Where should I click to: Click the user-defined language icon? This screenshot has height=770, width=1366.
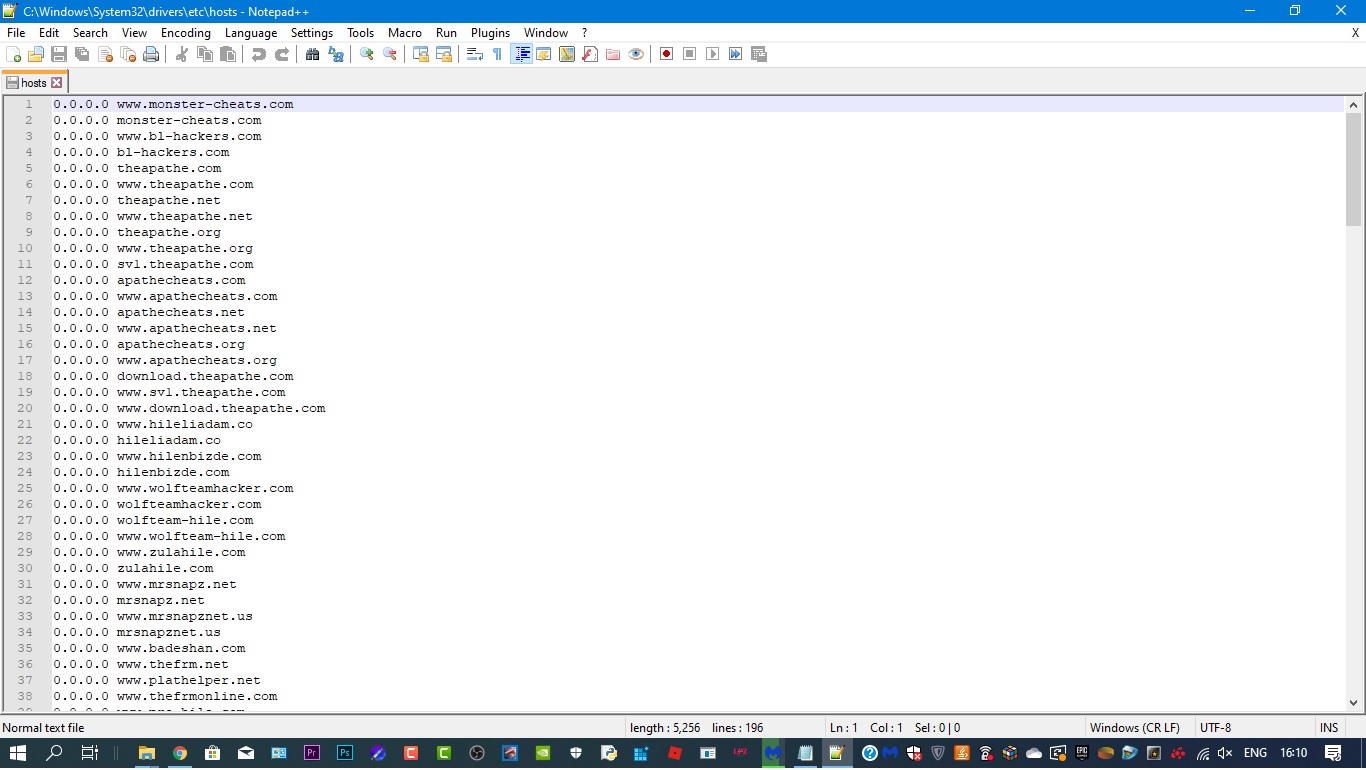click(x=544, y=54)
